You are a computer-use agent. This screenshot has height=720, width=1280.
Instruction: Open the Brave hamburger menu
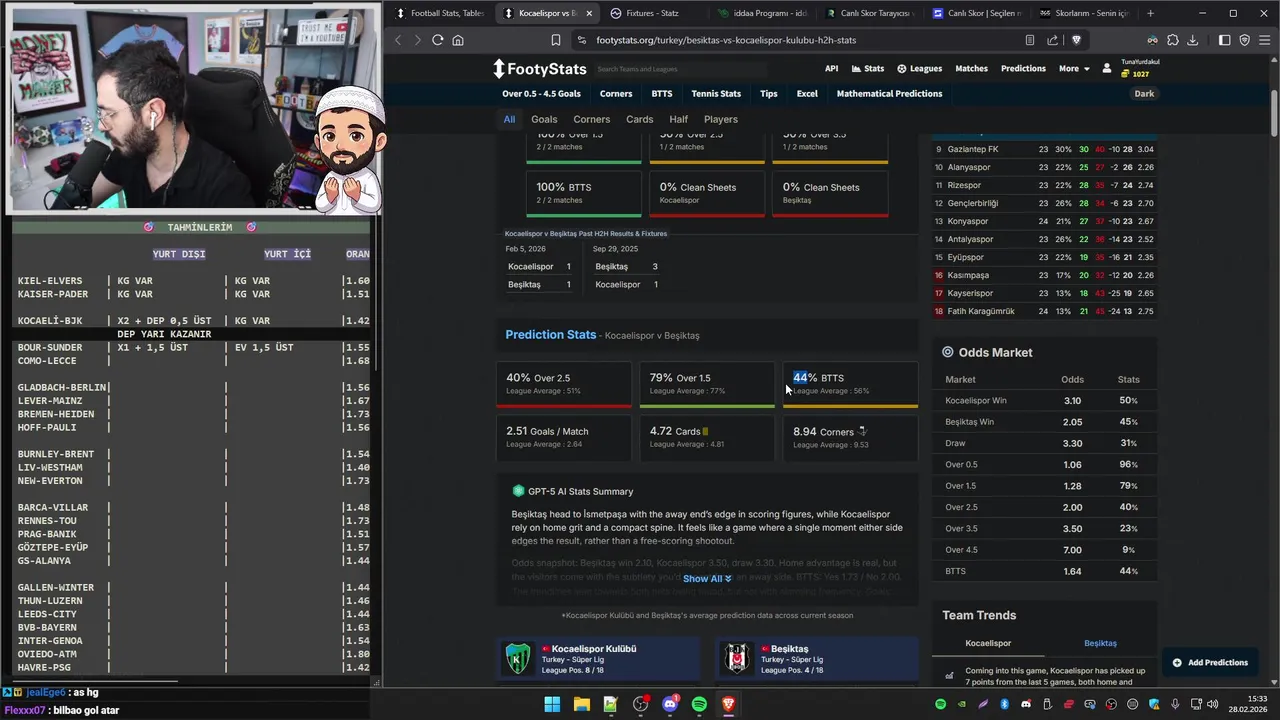click(1265, 40)
